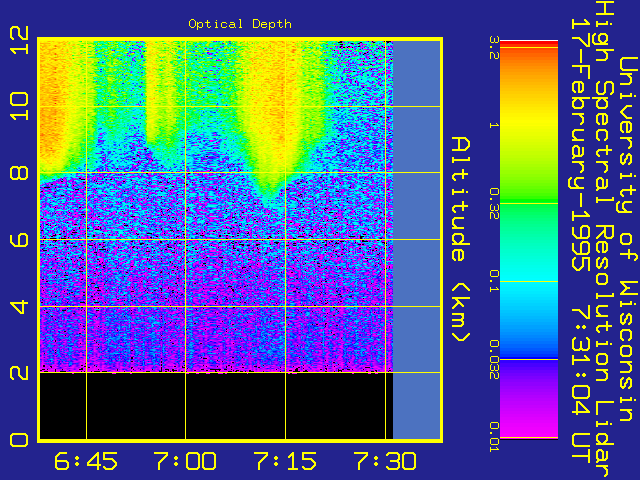
Task: Click the 7:00 time axis label
Action: tap(185, 461)
